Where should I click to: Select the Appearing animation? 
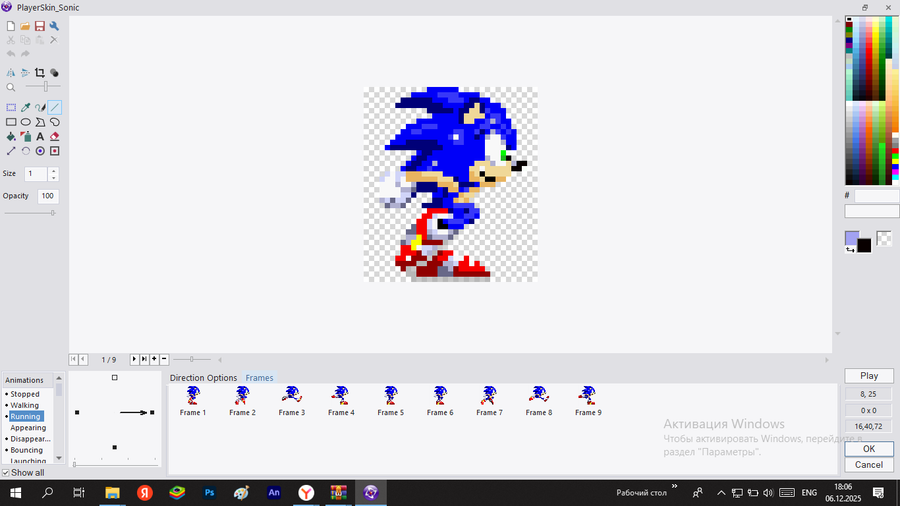pyautogui.click(x=28, y=428)
